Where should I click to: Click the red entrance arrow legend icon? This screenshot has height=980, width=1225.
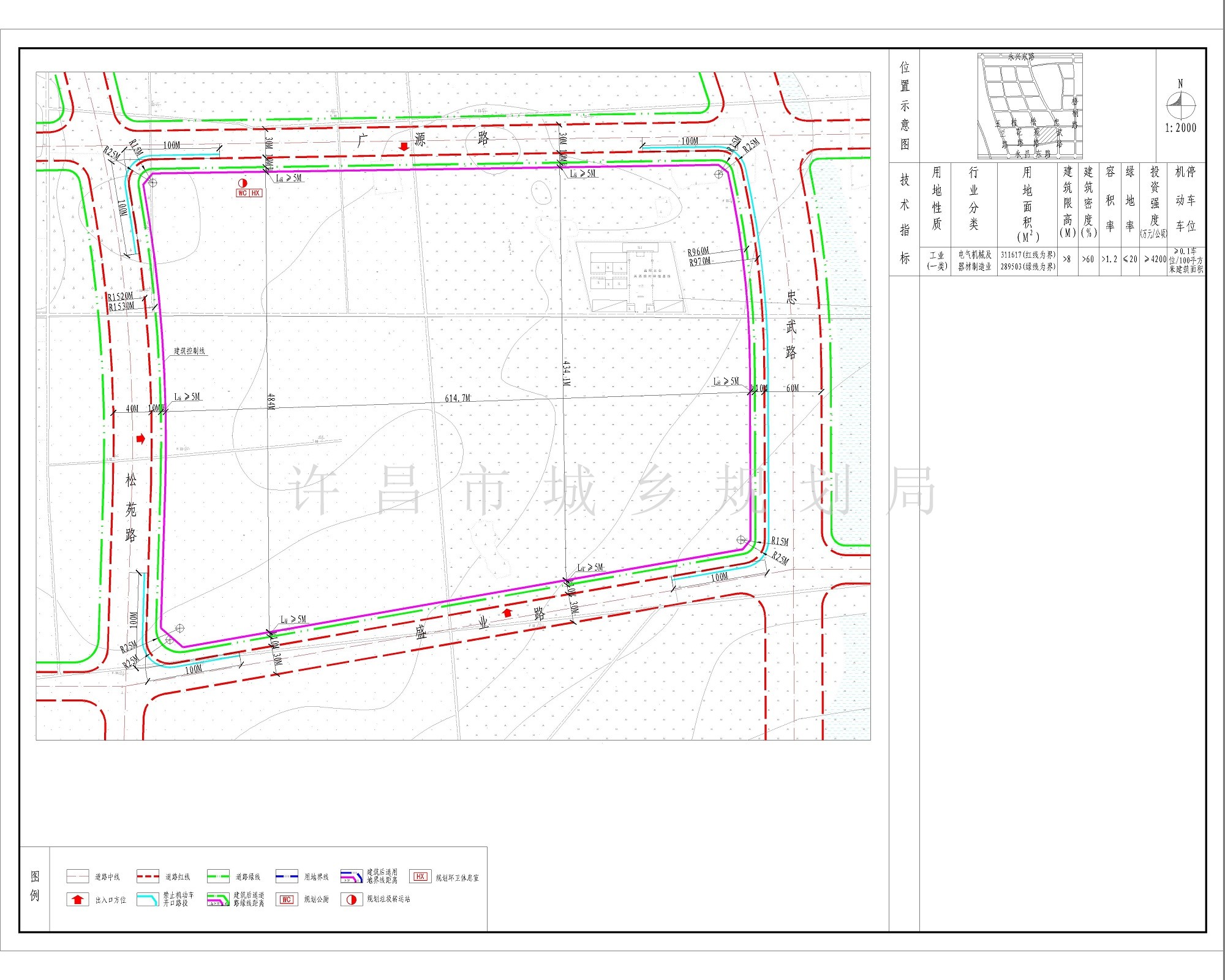coord(77,900)
